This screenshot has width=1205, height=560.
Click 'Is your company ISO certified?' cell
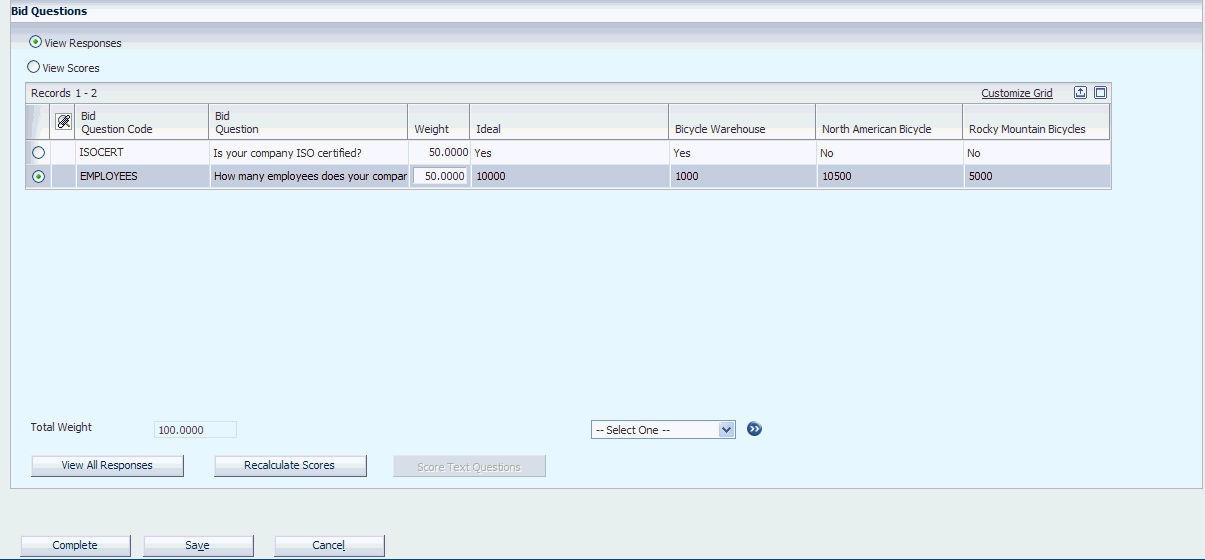(x=308, y=153)
